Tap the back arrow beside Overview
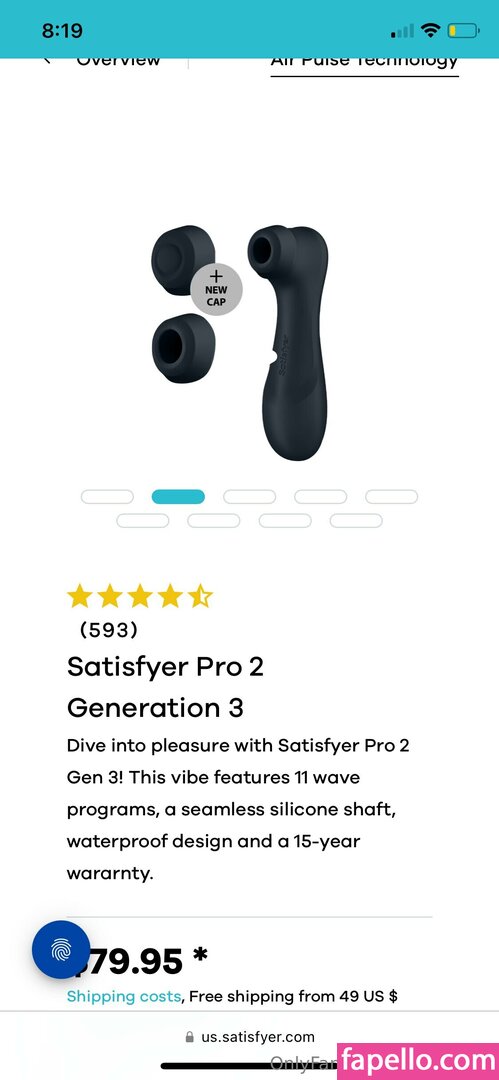The height and width of the screenshot is (1080, 499). [x=48, y=61]
